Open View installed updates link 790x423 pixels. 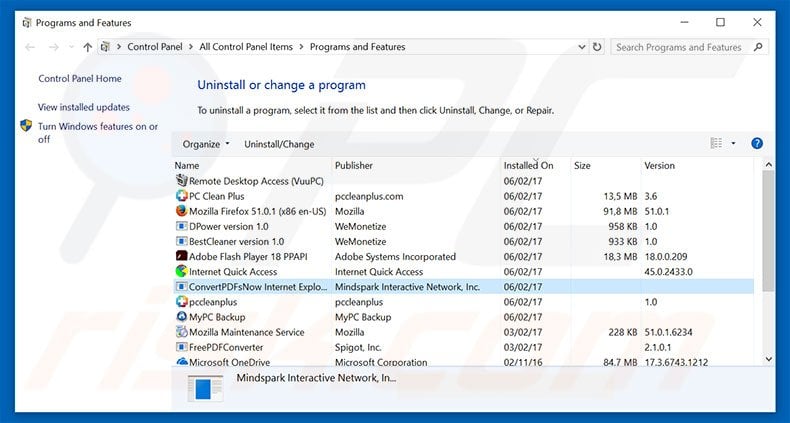pos(84,107)
